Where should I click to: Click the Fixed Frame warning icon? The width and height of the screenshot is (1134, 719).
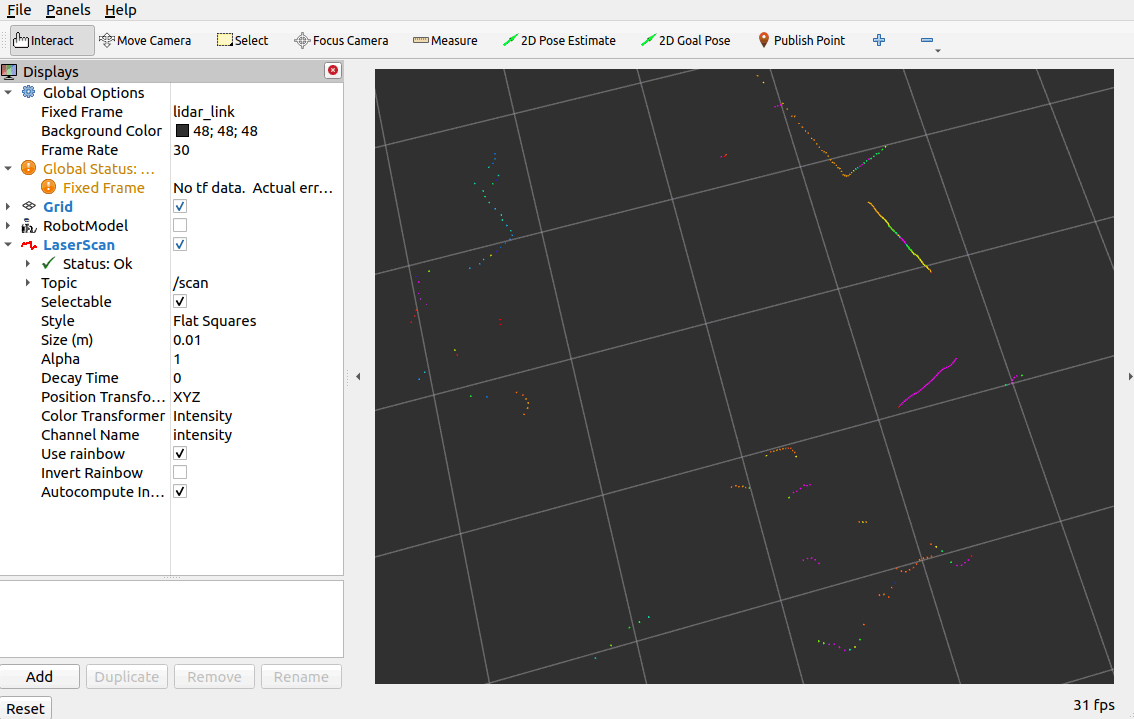[x=48, y=187]
